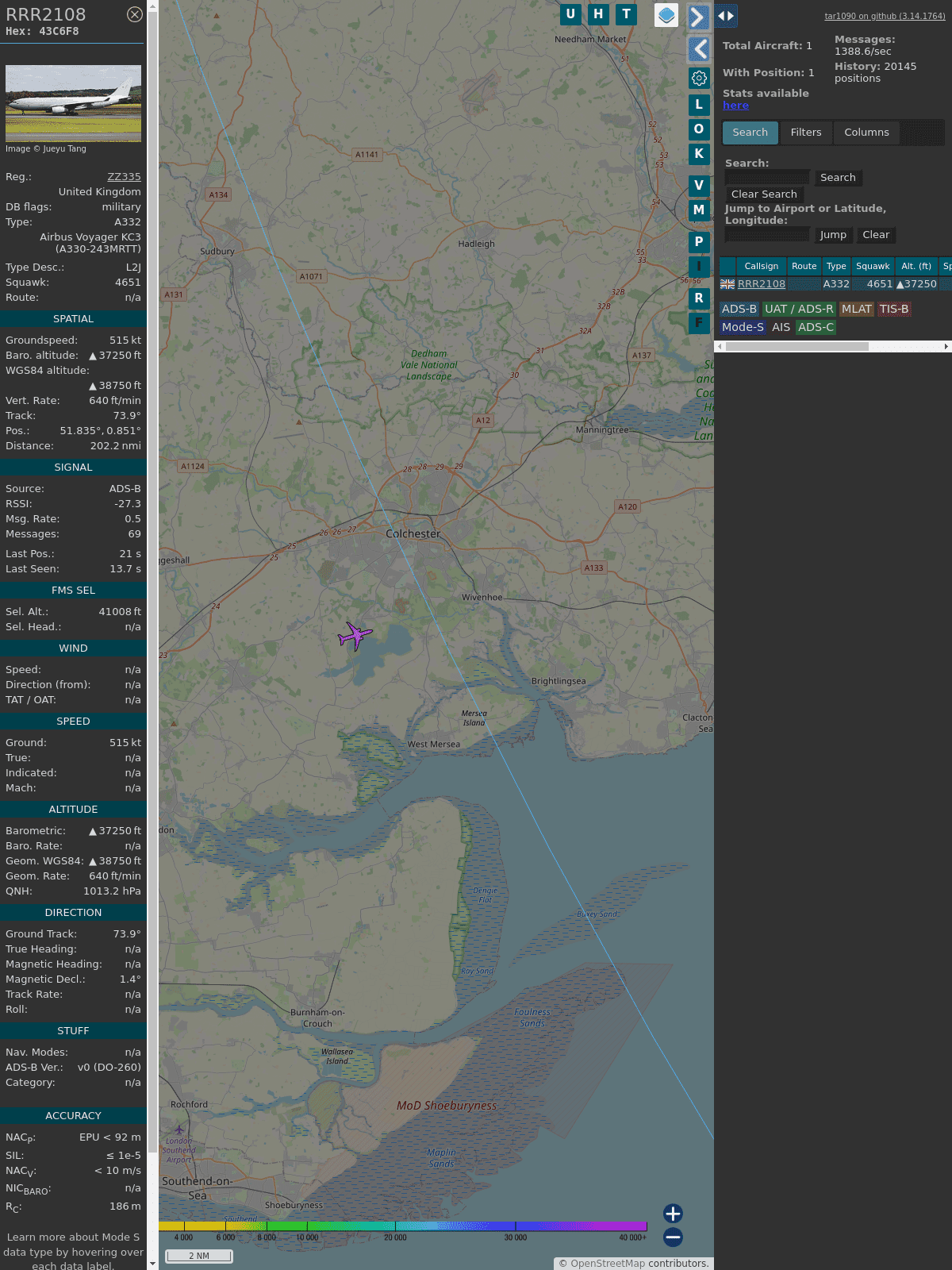
Task: Toggle the P map option
Action: (699, 241)
